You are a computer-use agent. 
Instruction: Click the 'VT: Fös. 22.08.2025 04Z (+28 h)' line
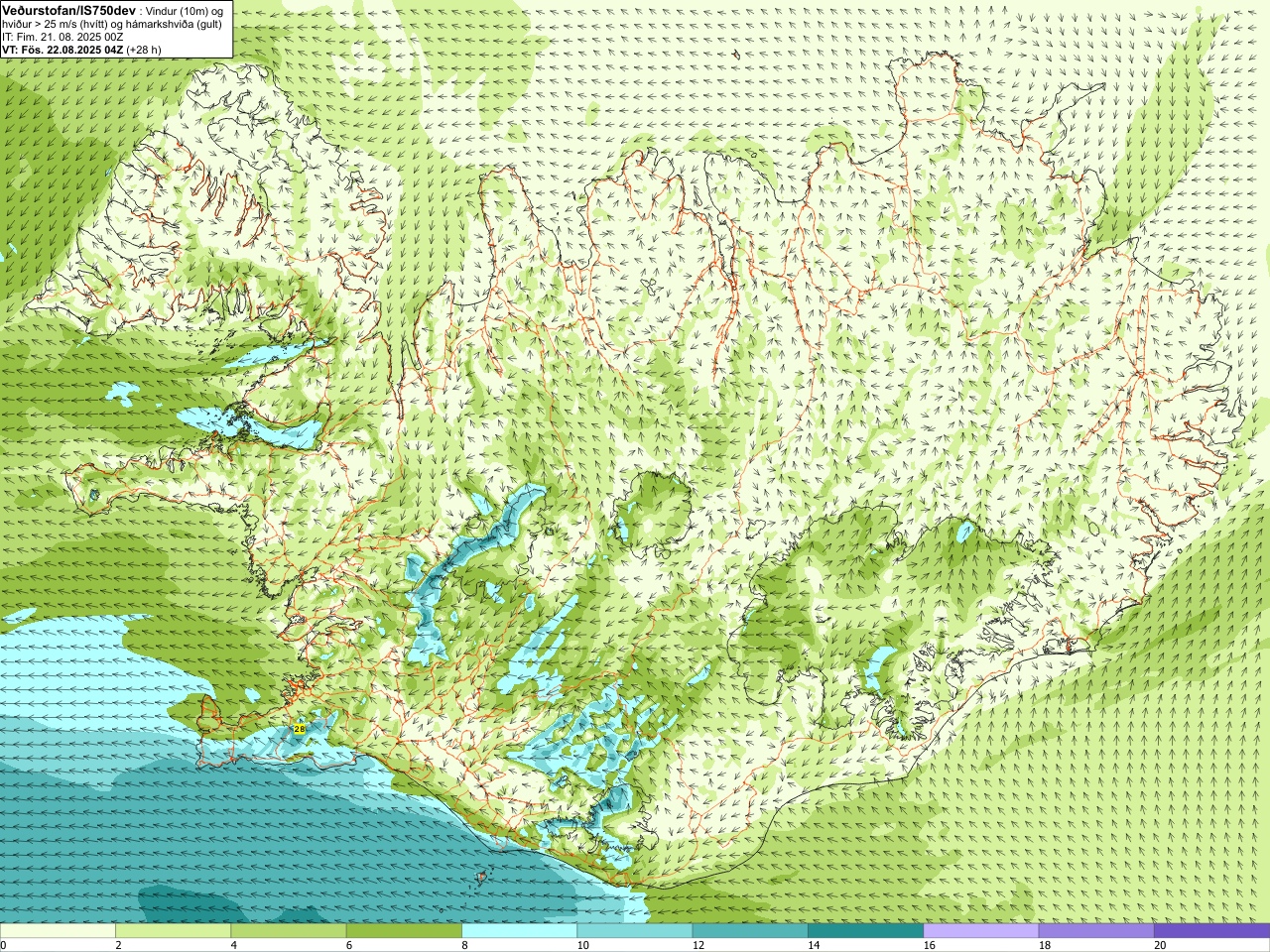click(x=81, y=50)
